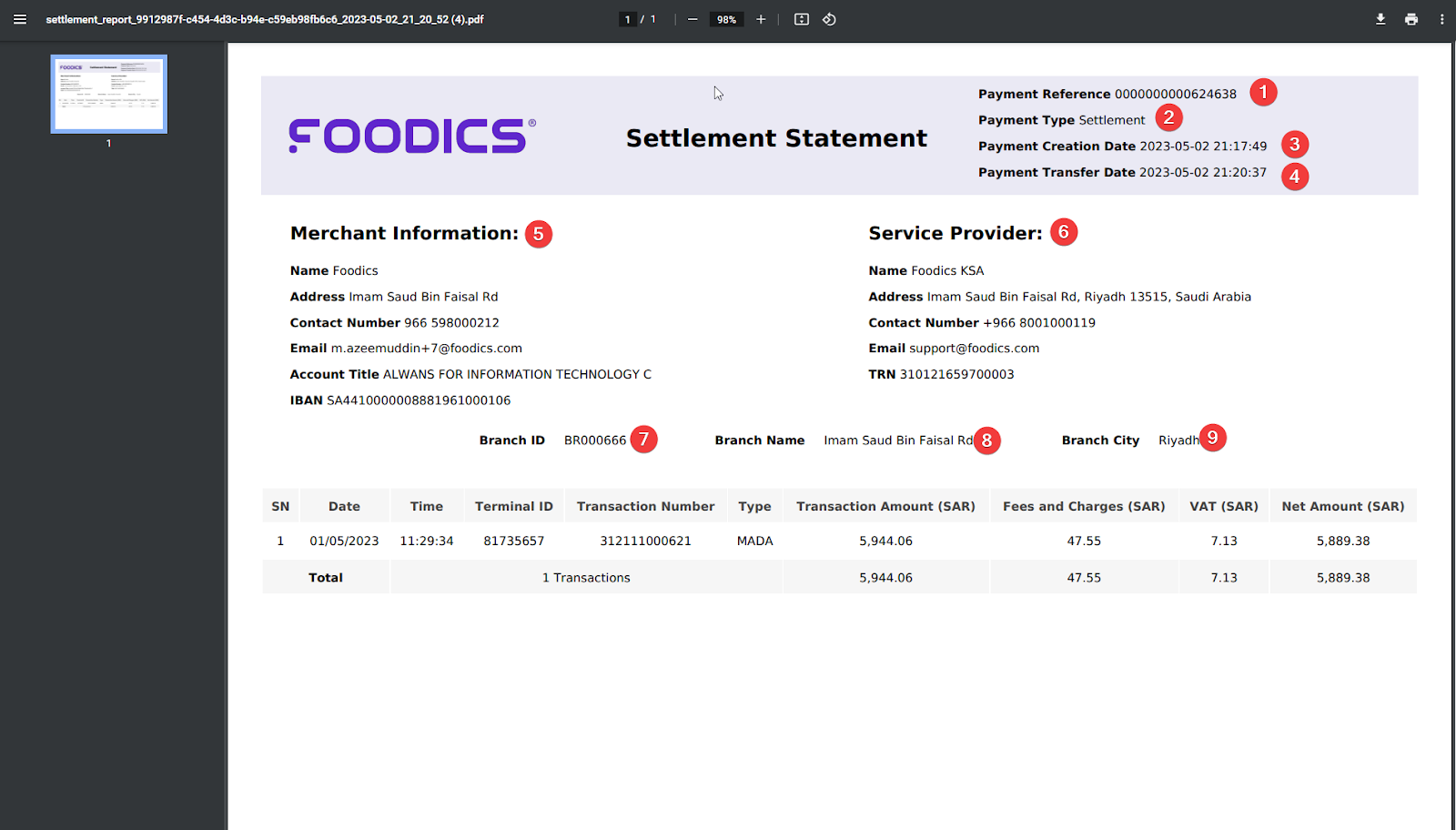Click the fit to page icon
Image resolution: width=1456 pixels, height=830 pixels.
(802, 19)
